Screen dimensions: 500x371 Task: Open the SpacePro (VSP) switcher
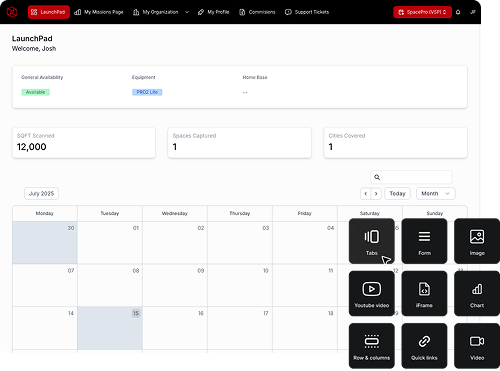[422, 12]
